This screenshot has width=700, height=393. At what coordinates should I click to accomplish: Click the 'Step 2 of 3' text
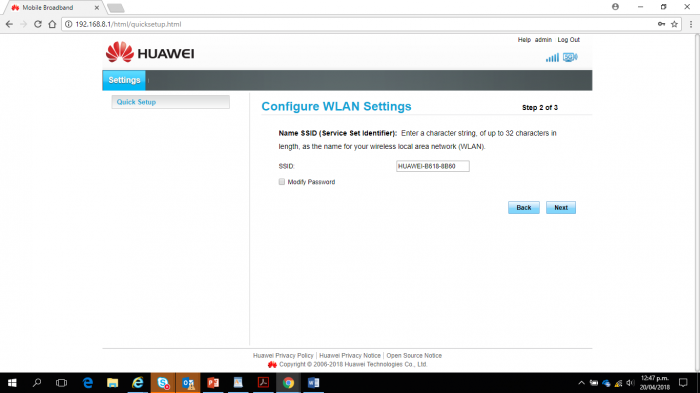(540, 108)
